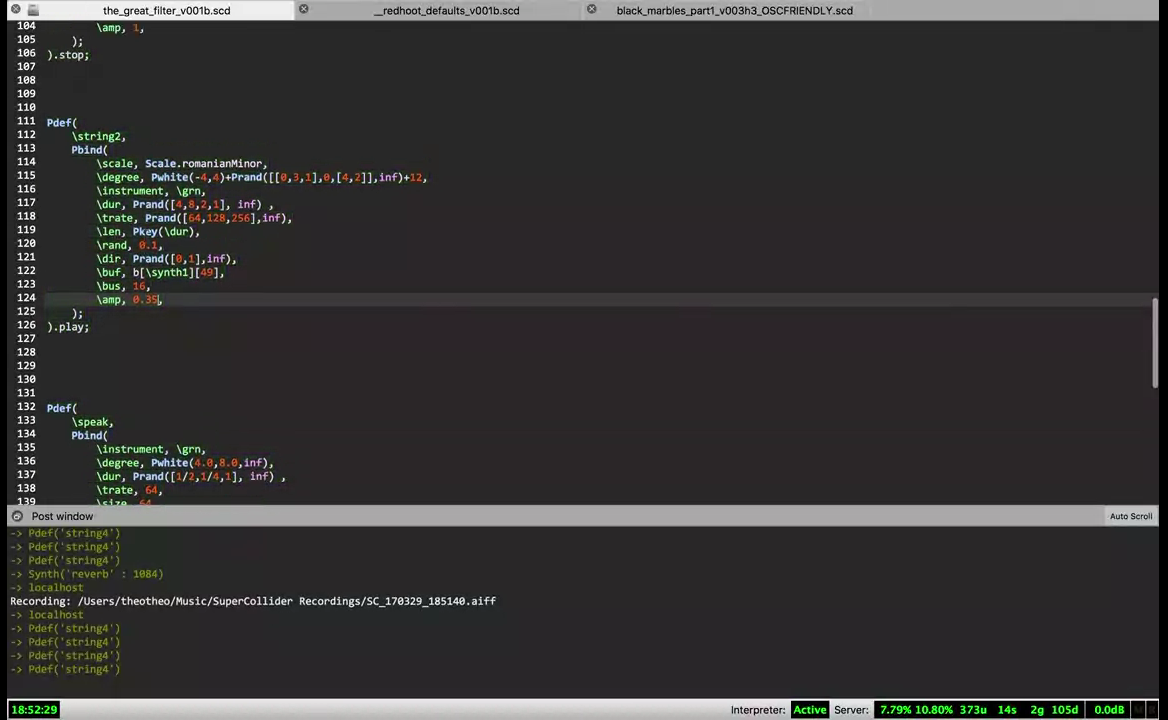
Task: Click the Server: label in status bar
Action: point(851,710)
